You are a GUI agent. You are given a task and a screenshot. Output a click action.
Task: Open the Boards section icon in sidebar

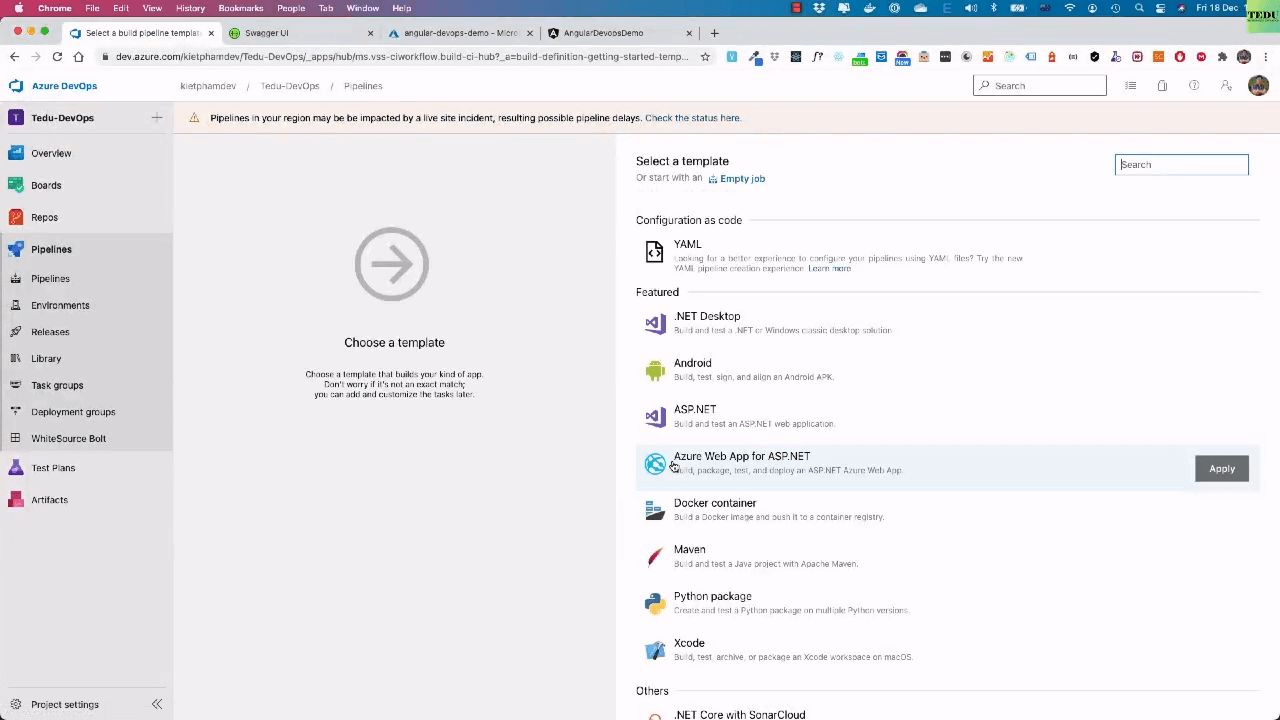pos(16,185)
